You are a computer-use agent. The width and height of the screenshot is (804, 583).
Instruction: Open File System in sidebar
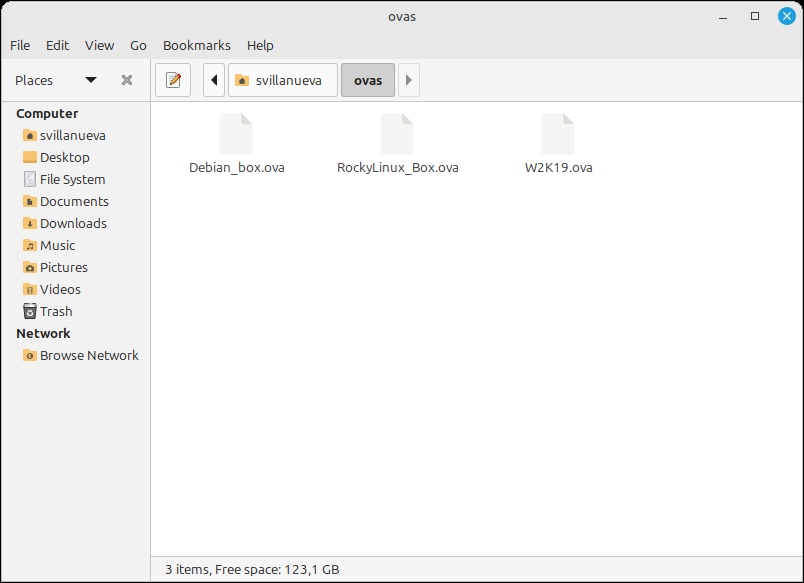65,179
